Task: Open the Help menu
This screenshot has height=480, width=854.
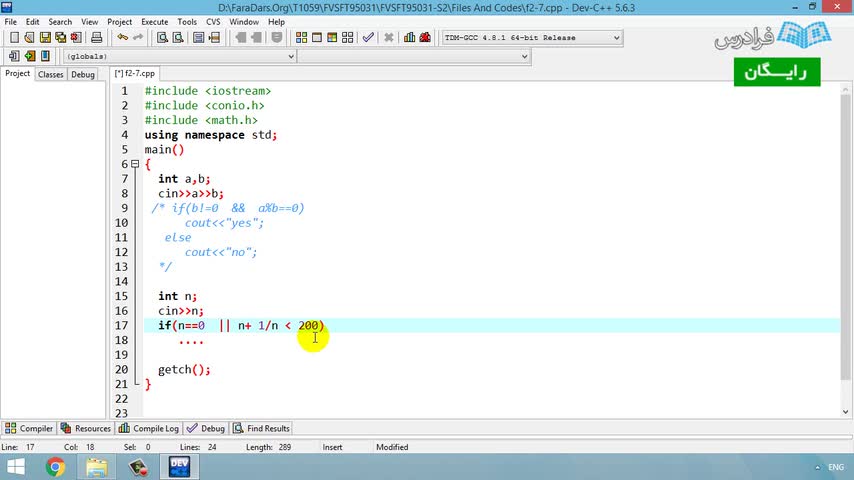Action: coord(276,22)
